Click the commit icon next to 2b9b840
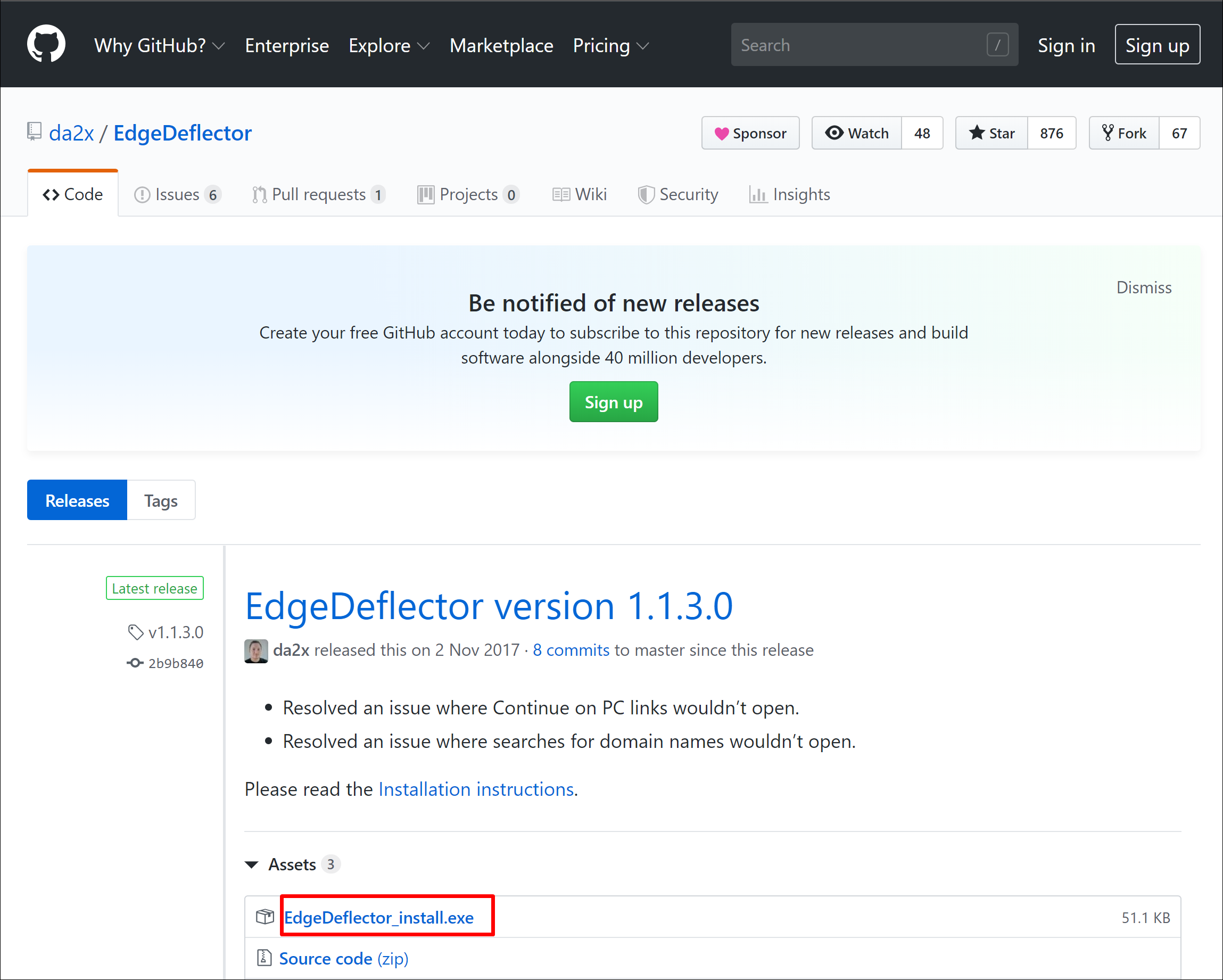The width and height of the screenshot is (1223, 980). click(x=135, y=663)
